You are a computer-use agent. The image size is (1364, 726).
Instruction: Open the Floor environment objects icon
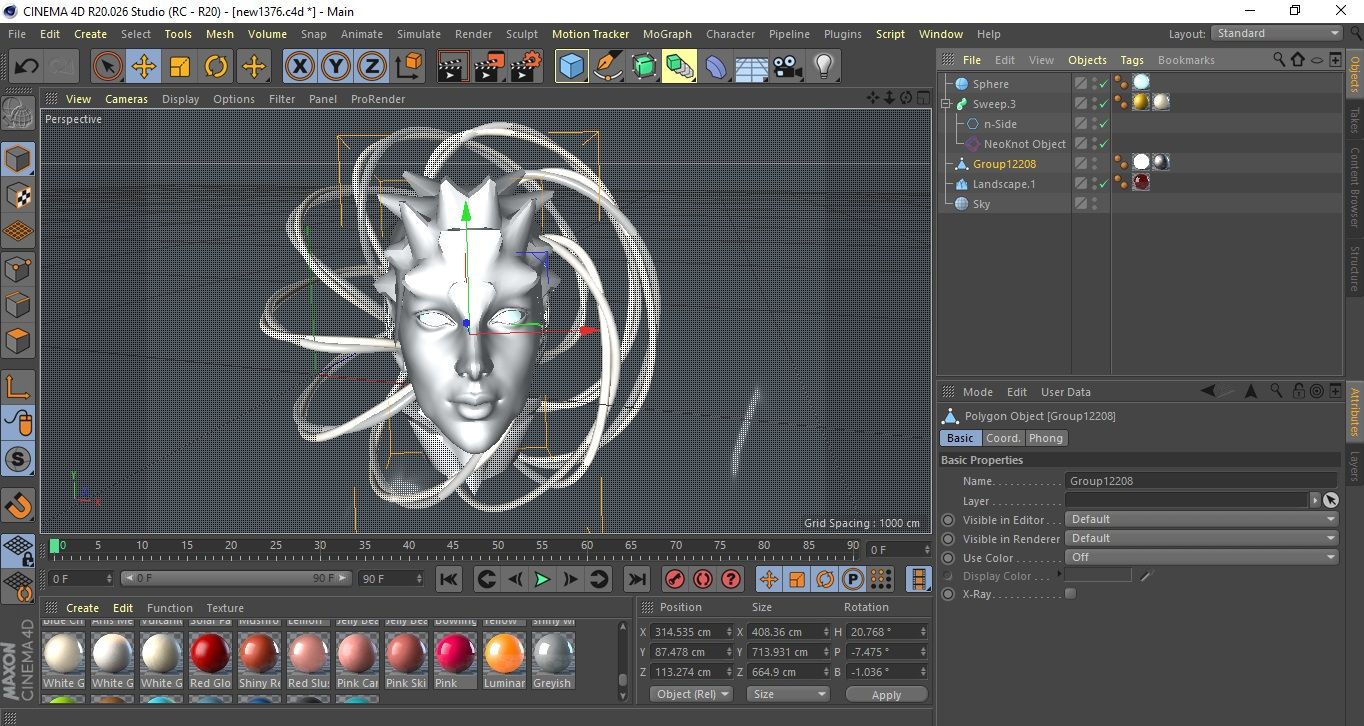pos(751,67)
